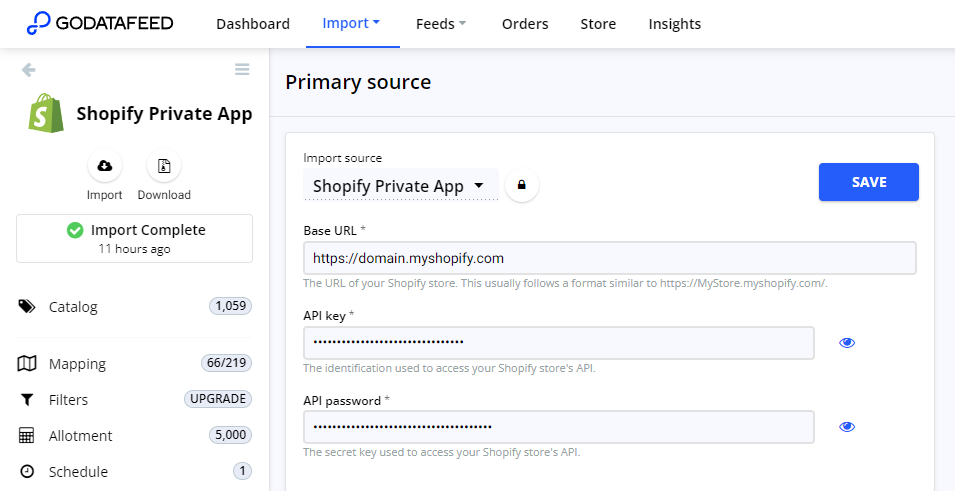
Task: Reveal the API key with eye icon
Action: click(x=847, y=343)
